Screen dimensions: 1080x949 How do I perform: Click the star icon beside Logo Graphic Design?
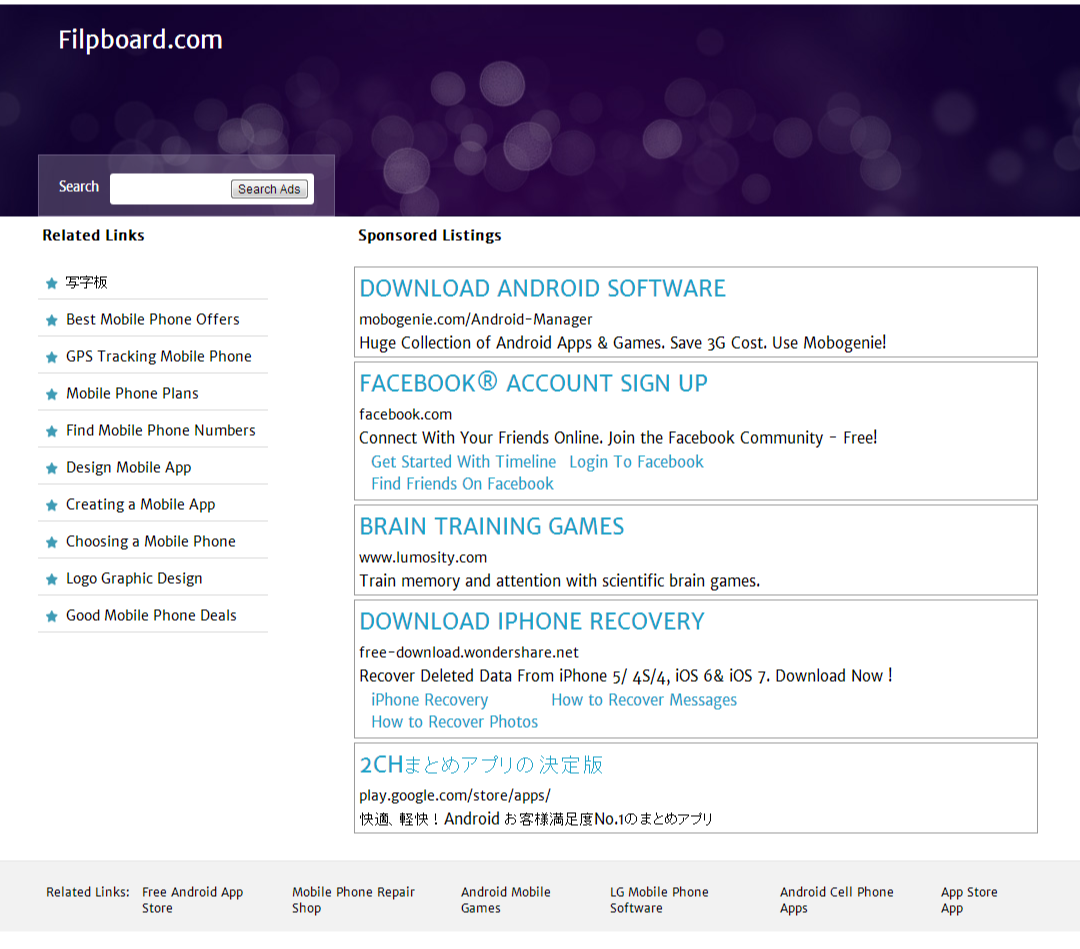coord(52,580)
